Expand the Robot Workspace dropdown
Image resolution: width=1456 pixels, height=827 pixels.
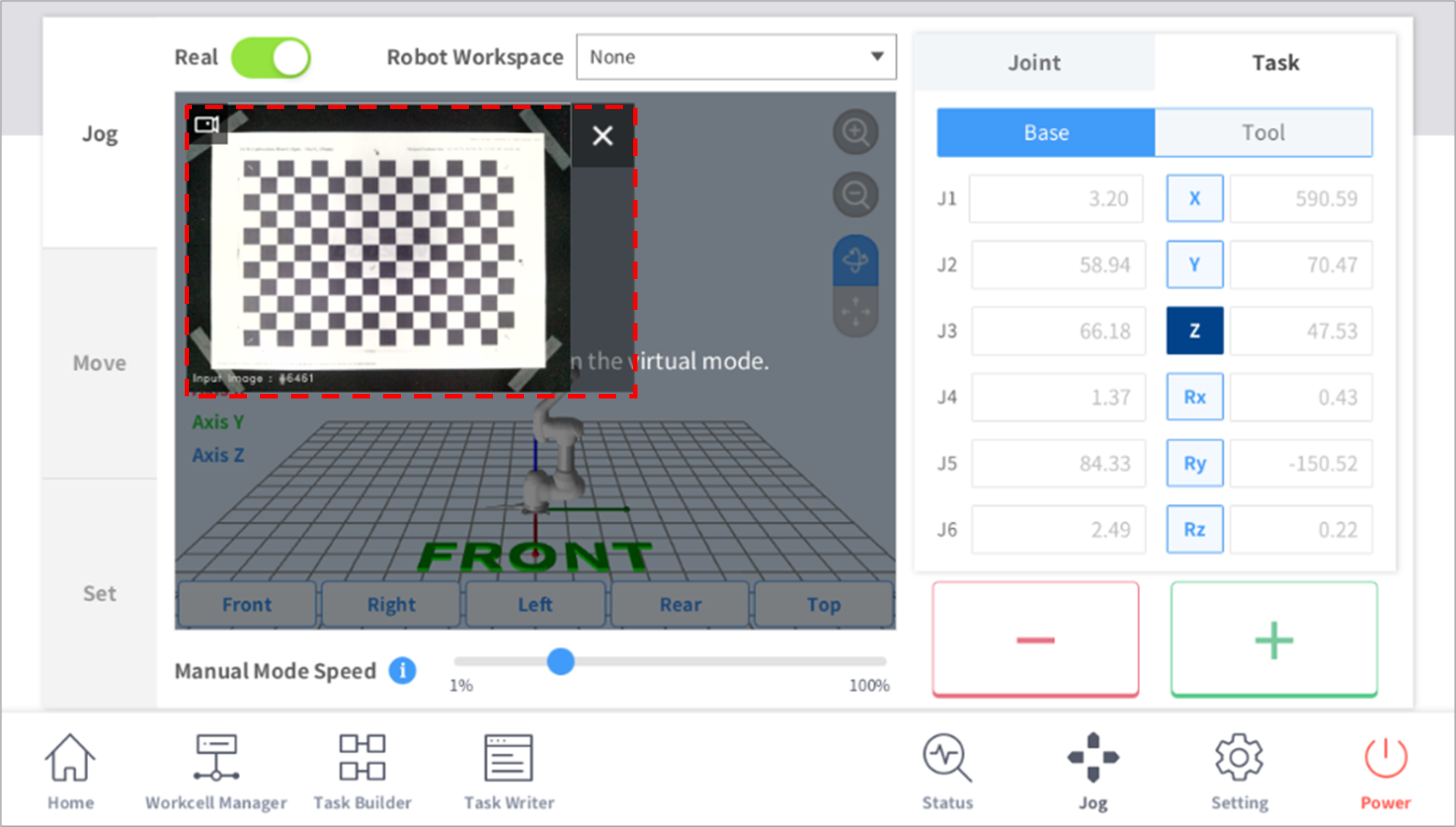click(736, 57)
